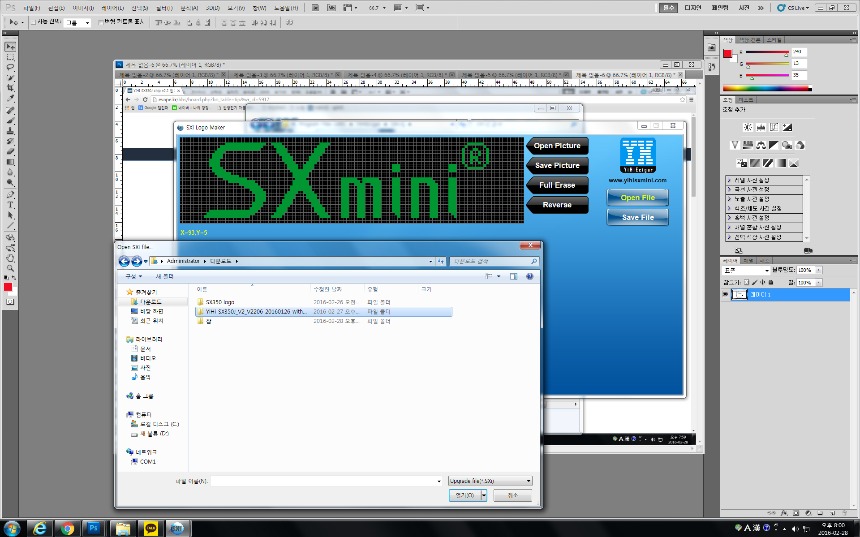Expand the Curves presets list
860x537 pixels.
(x=728, y=189)
